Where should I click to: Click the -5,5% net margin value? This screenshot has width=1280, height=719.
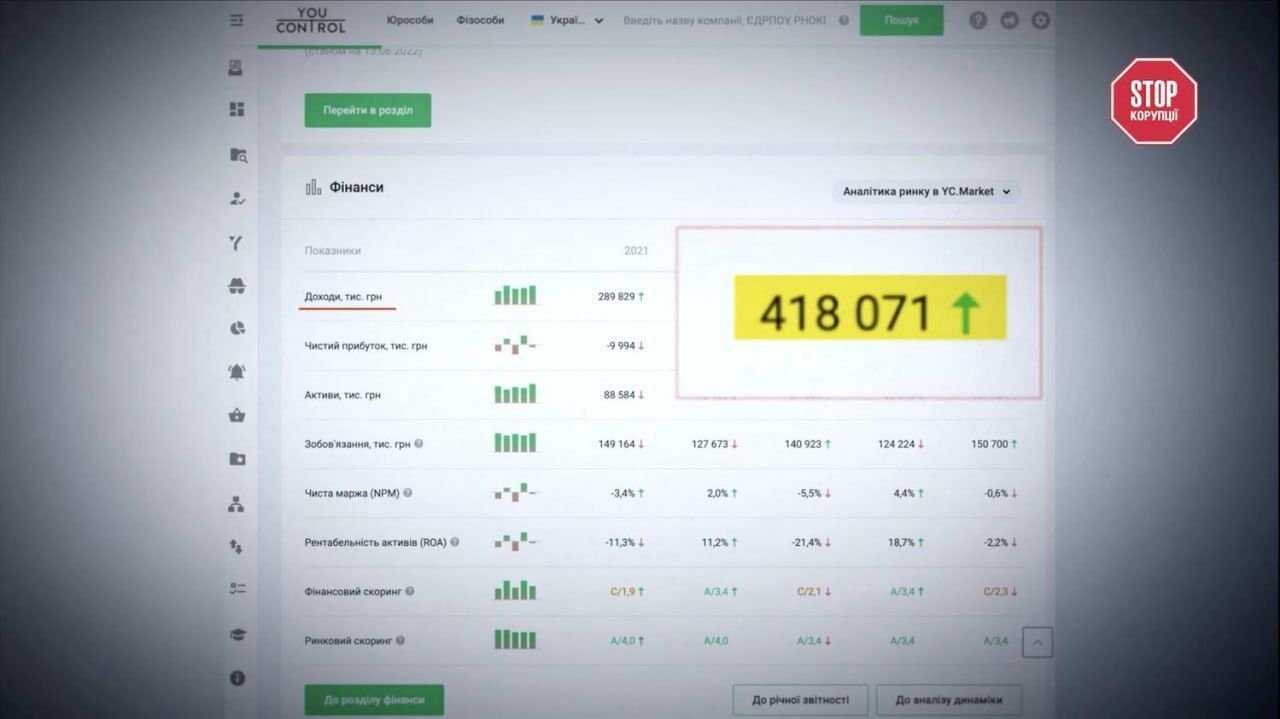809,493
